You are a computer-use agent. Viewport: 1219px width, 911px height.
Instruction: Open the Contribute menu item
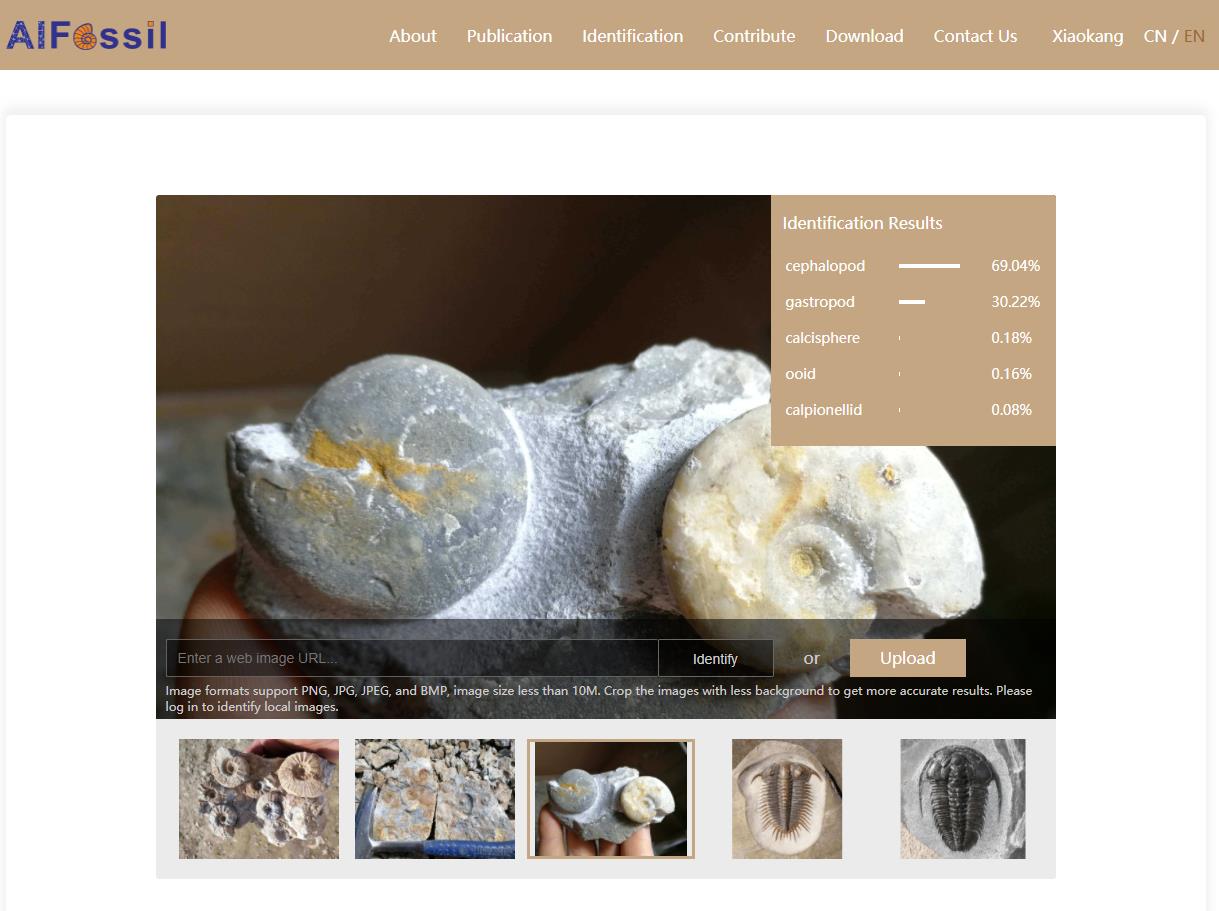(x=754, y=36)
